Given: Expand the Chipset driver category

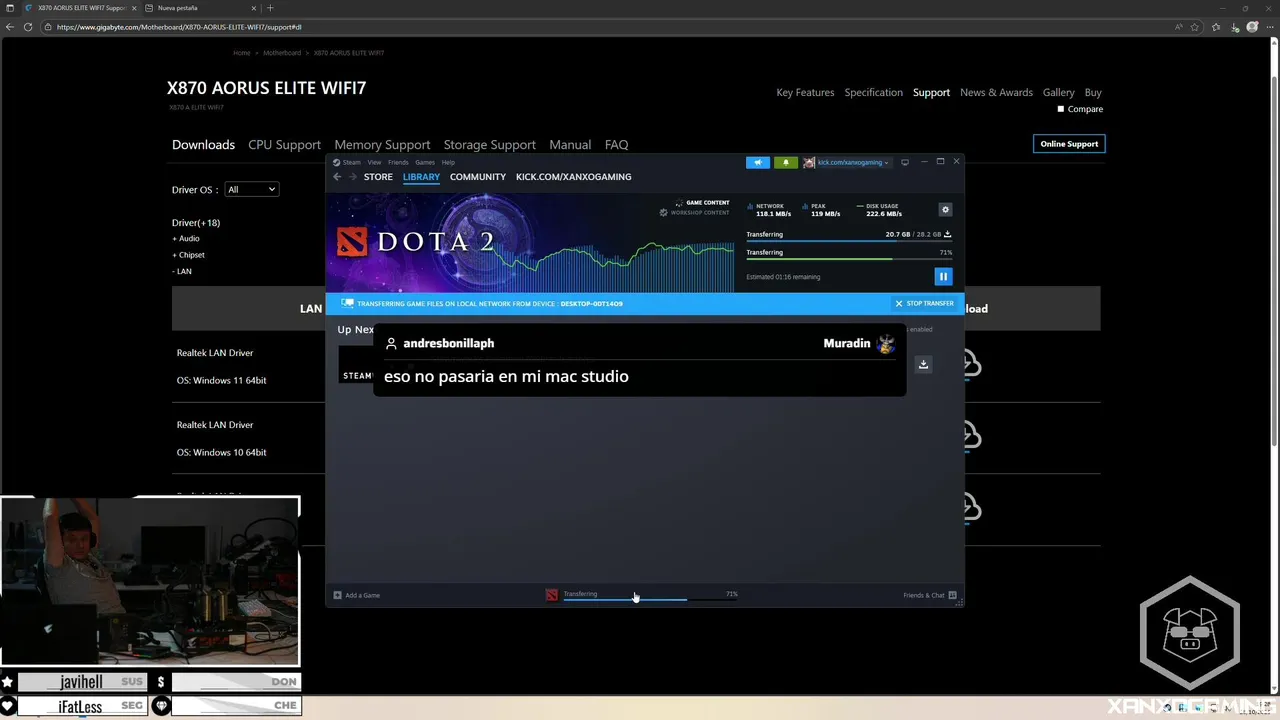Looking at the screenshot, I should (x=188, y=255).
